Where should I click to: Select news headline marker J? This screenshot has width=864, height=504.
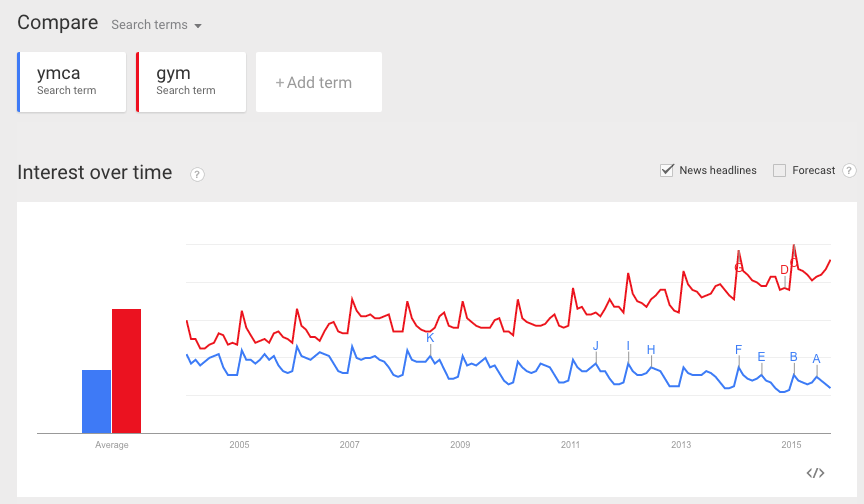click(x=596, y=346)
